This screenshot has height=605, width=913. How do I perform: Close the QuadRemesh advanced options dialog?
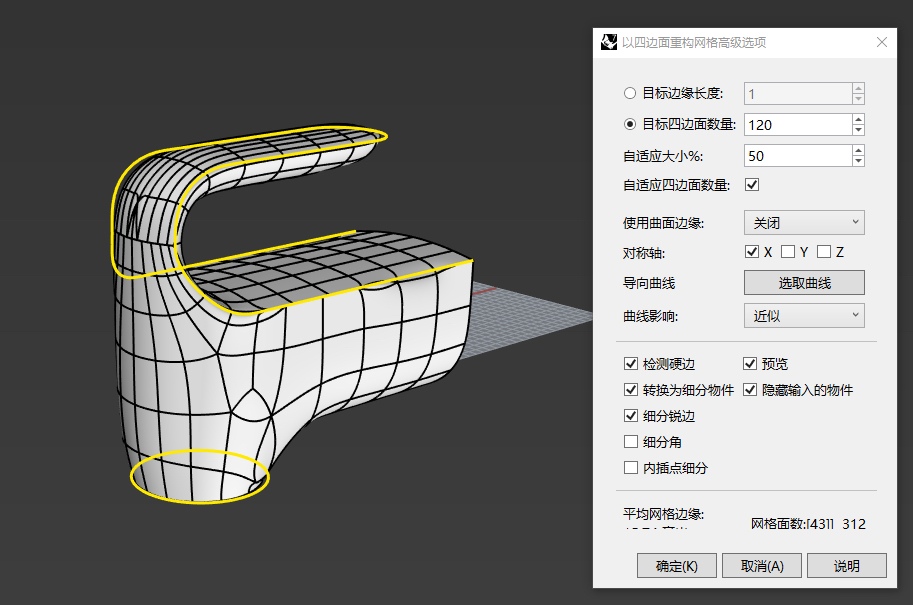(x=881, y=43)
